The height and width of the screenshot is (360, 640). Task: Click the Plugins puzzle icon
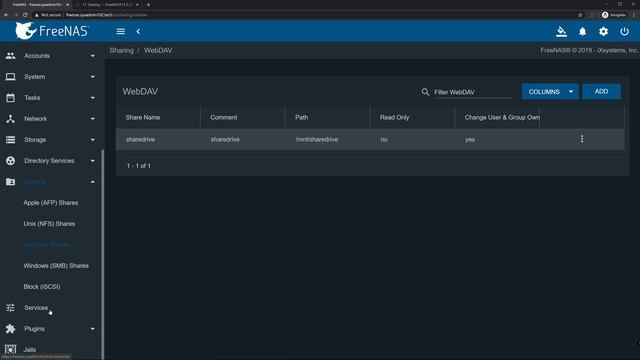point(11,329)
